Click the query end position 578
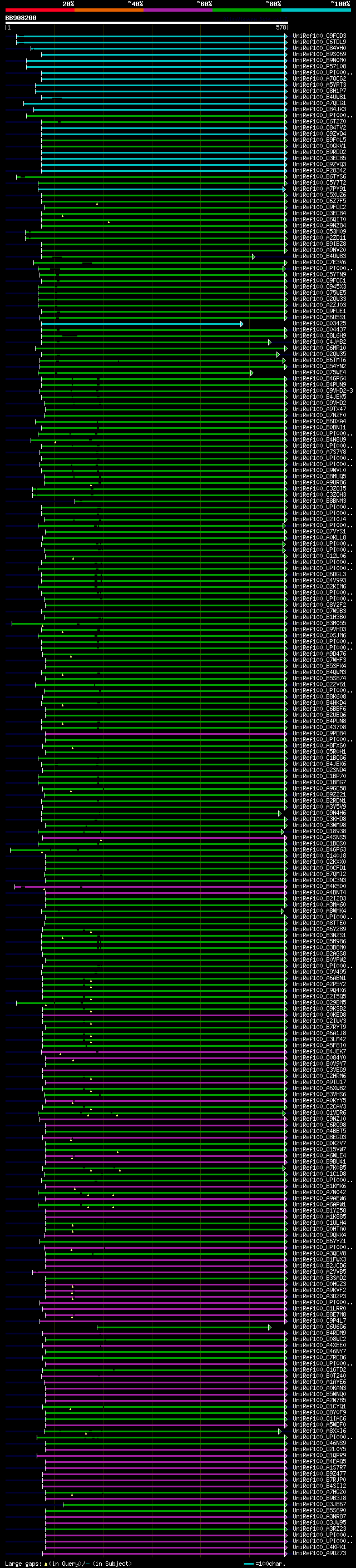The height and width of the screenshot is (1568, 356). tap(280, 27)
